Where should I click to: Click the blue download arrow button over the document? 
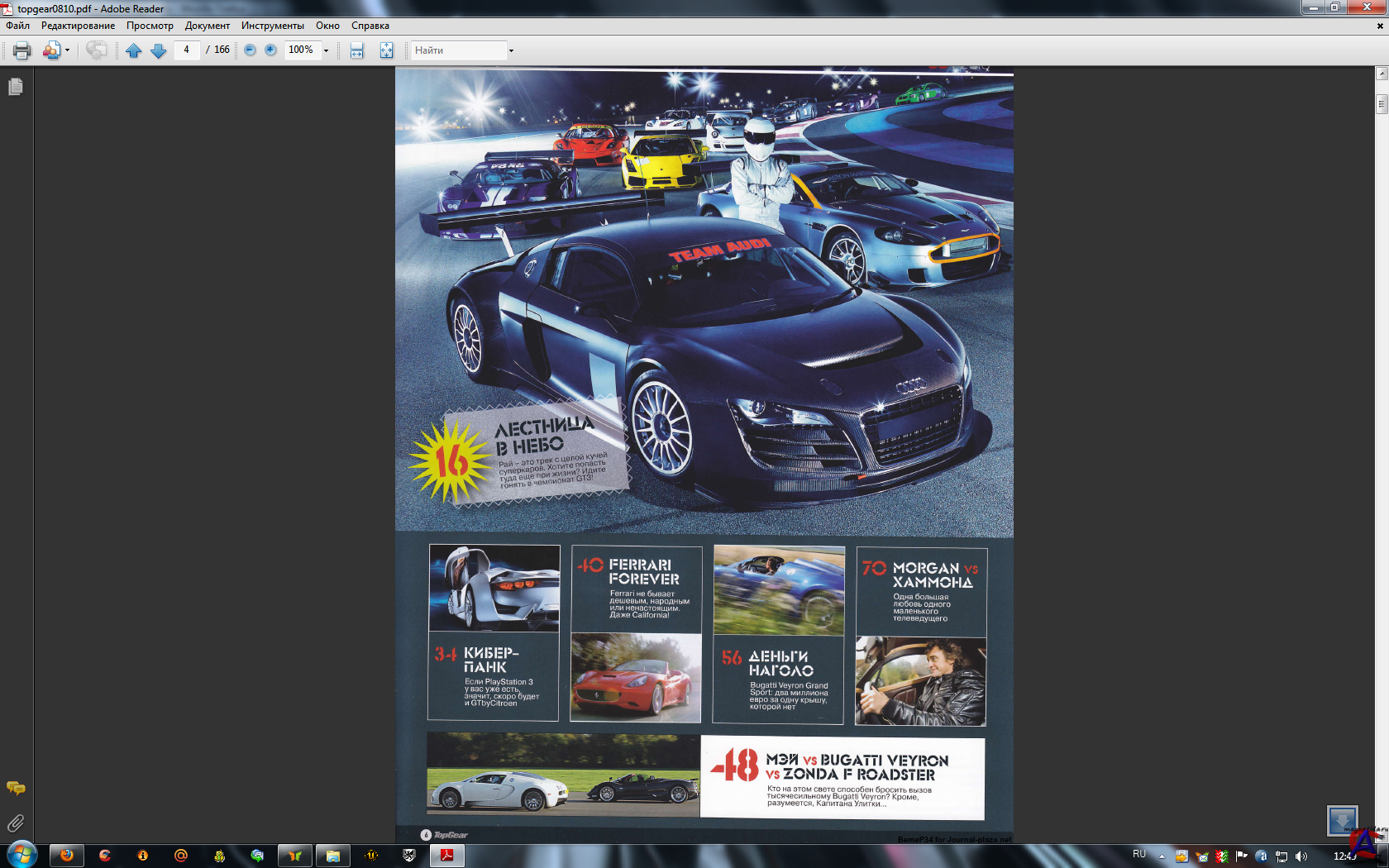(x=1343, y=821)
